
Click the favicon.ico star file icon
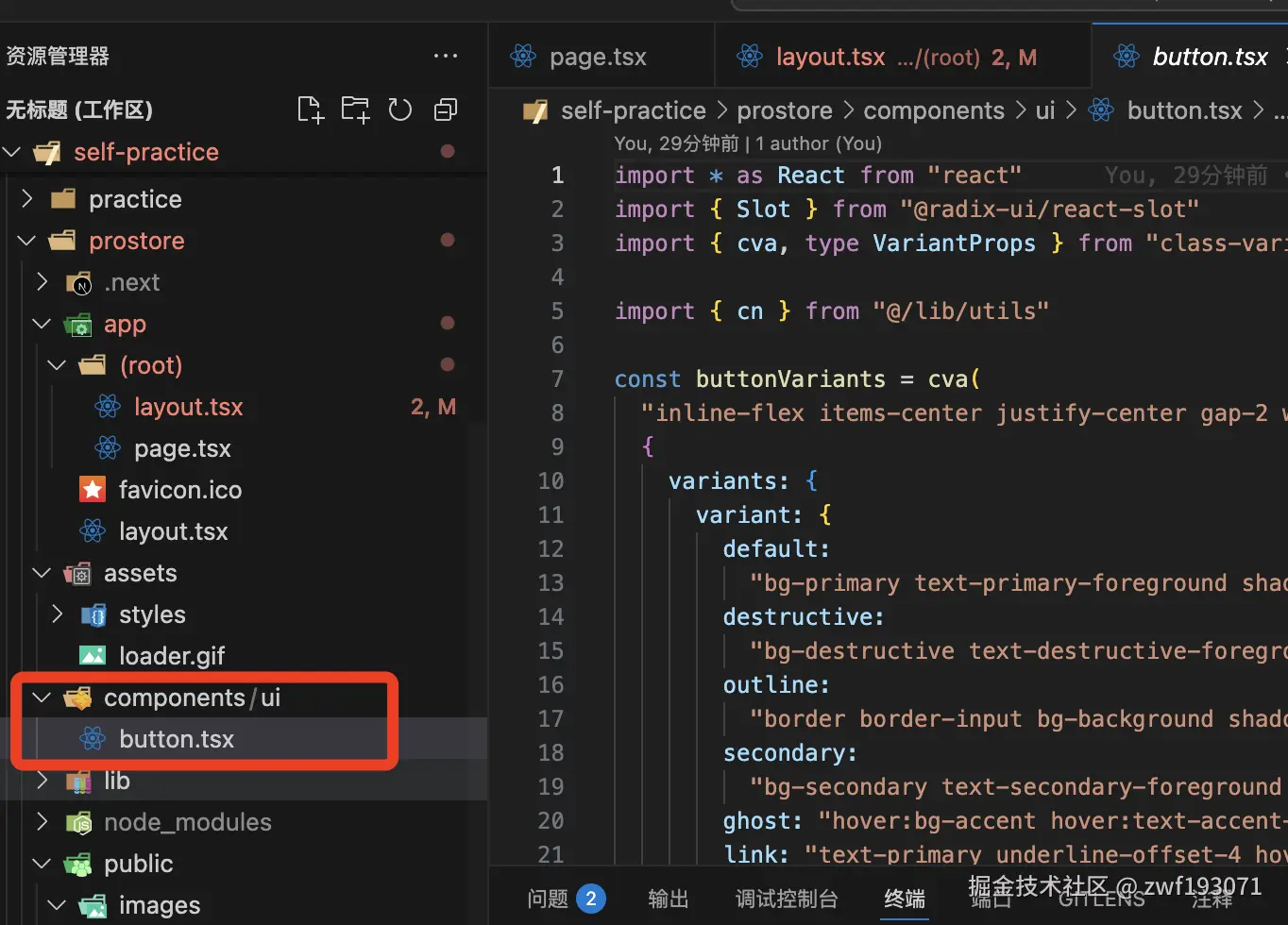[x=93, y=489]
